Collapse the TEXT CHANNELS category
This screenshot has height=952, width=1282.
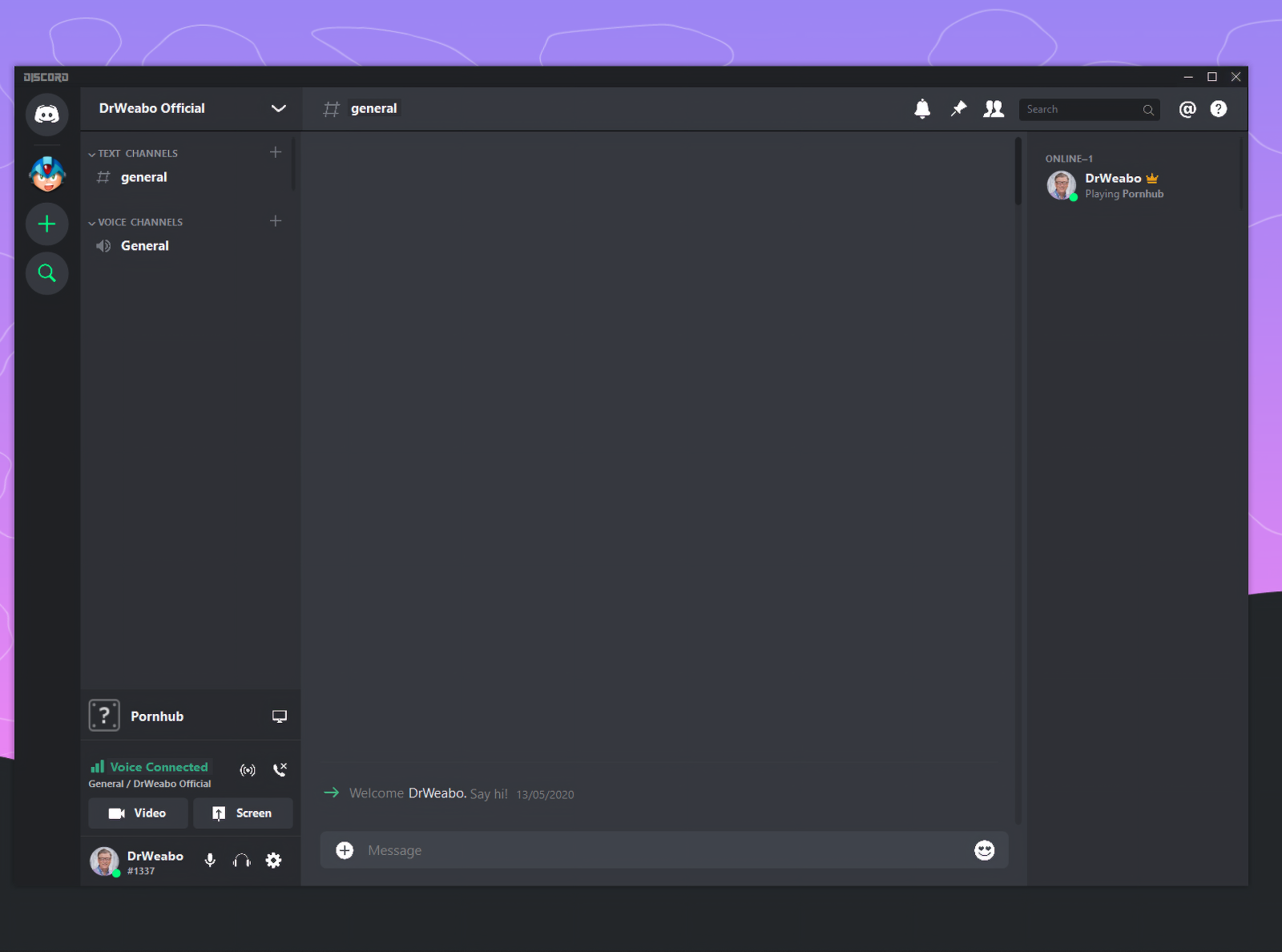134,153
